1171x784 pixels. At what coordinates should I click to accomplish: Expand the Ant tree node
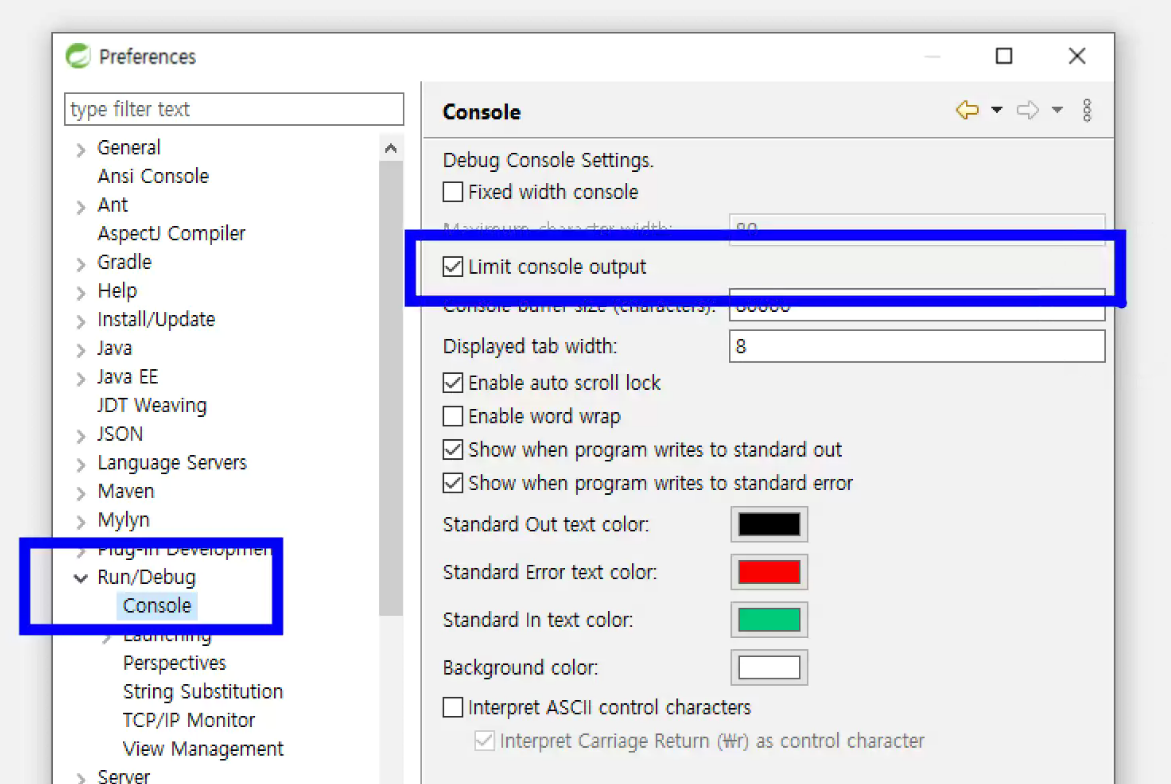[81, 207]
